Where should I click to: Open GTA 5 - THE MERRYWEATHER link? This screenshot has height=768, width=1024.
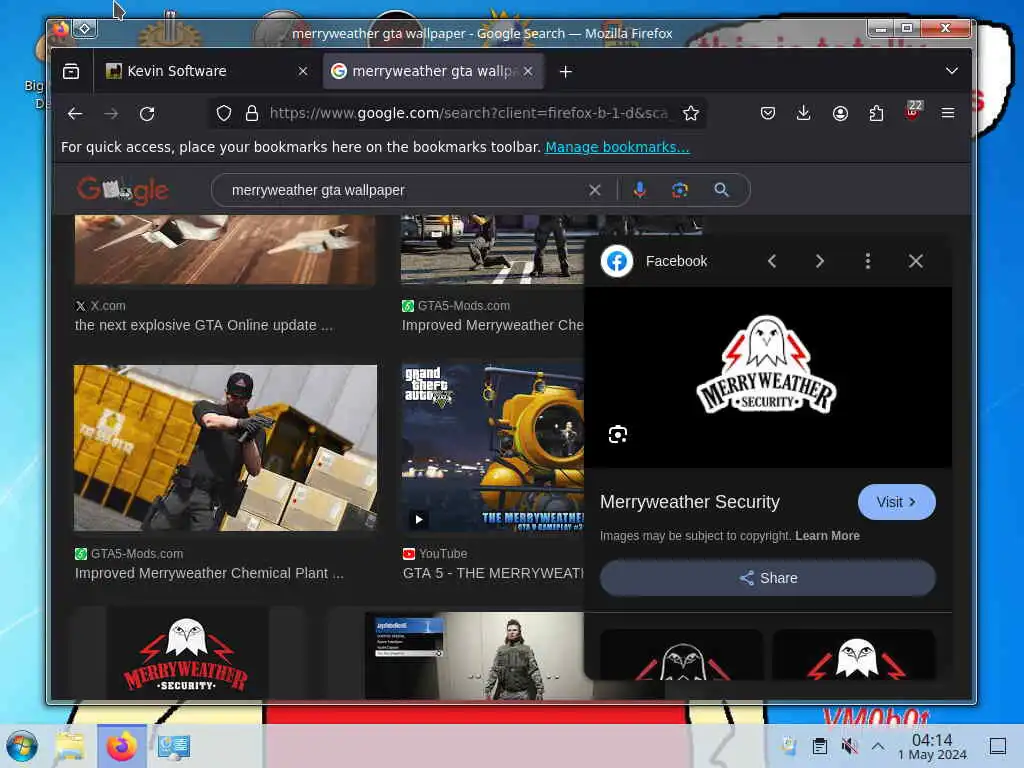click(x=493, y=573)
